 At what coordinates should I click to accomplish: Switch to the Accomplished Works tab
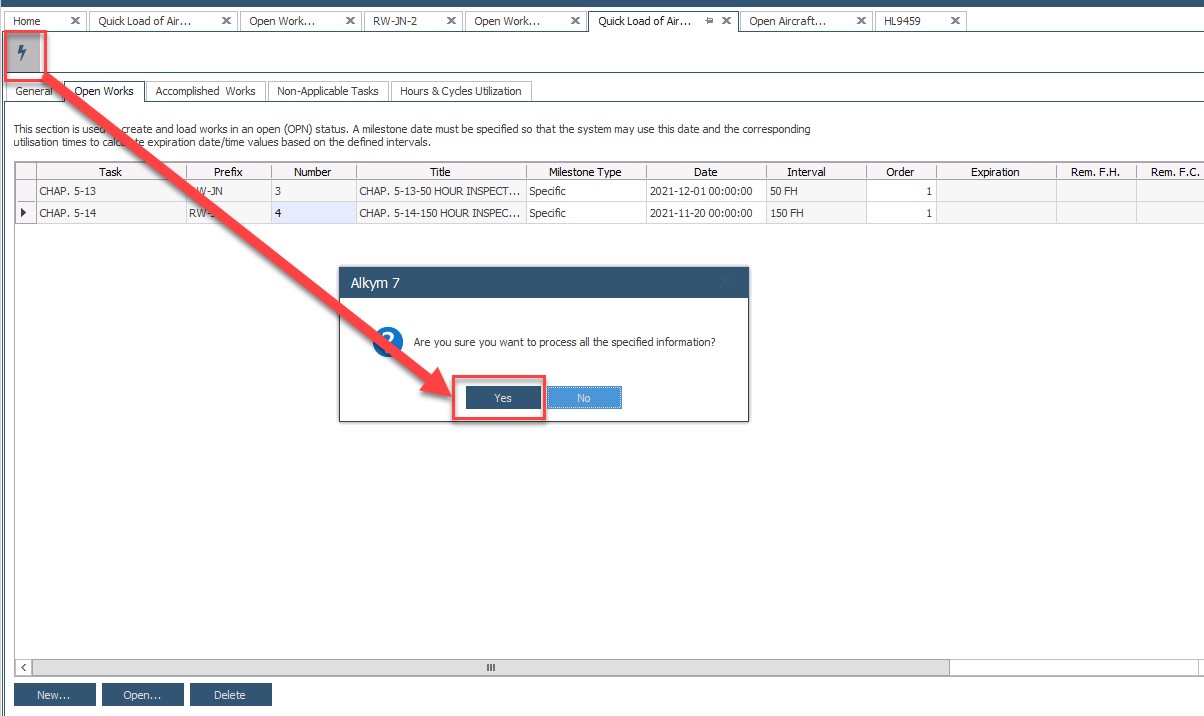pyautogui.click(x=205, y=91)
